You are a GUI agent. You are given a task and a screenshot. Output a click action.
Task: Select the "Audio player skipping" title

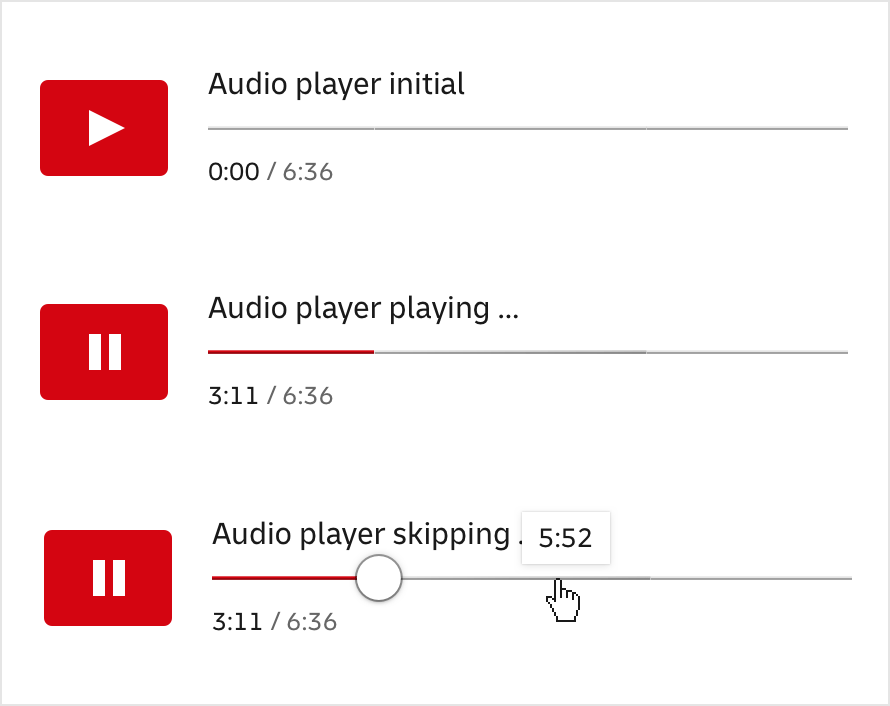361,534
